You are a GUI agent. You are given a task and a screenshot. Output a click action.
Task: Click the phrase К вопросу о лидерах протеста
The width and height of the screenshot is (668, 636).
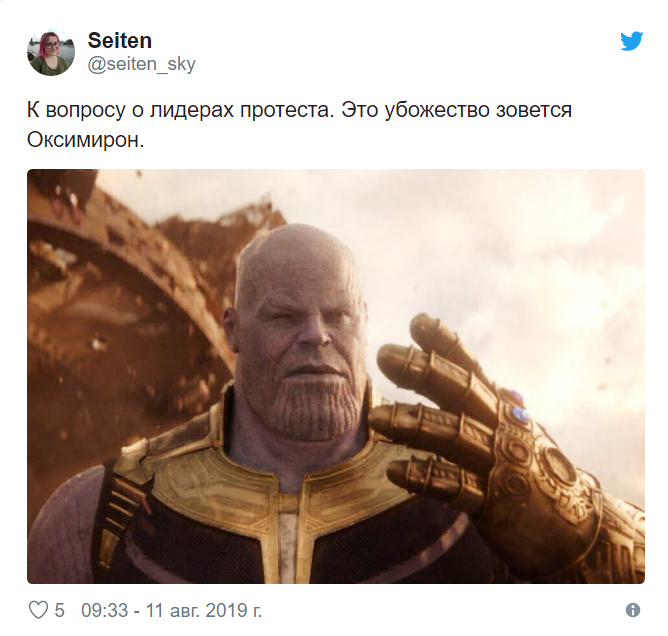pos(181,110)
